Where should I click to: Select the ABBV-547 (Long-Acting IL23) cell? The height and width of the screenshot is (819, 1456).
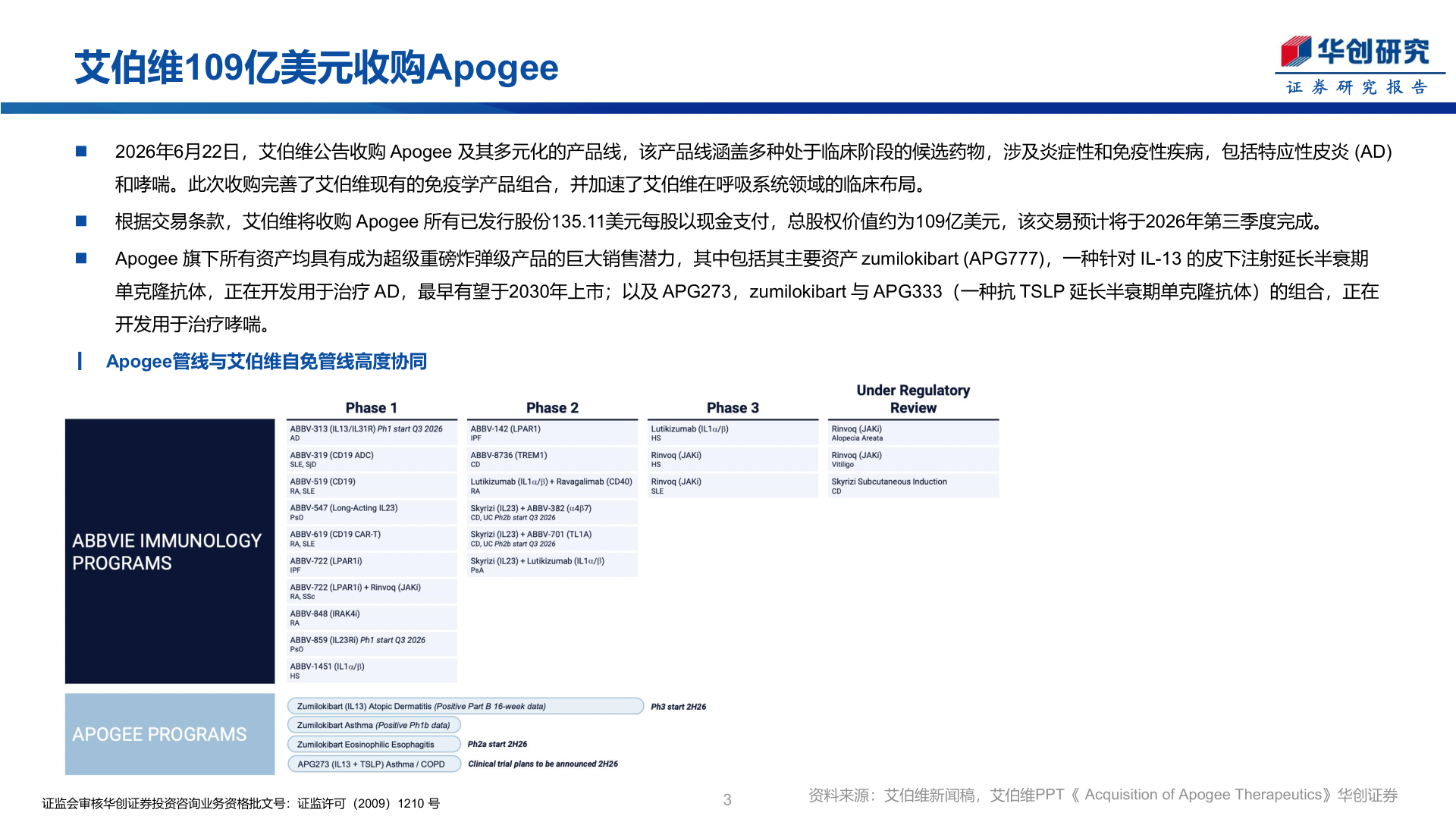[x=372, y=513]
